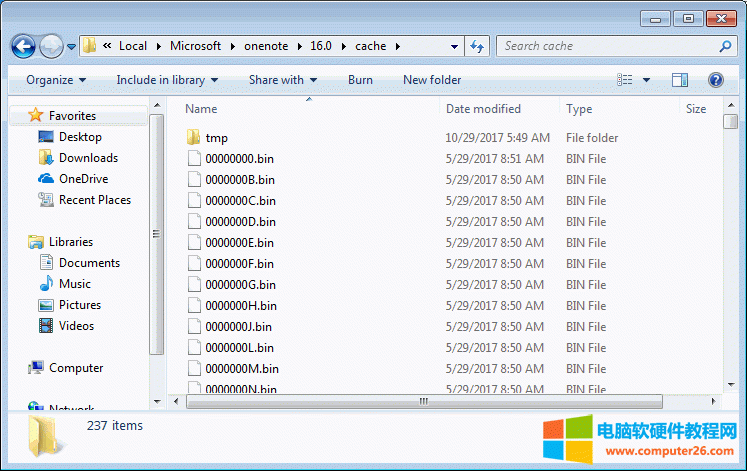Click the search magnifier icon

(725, 46)
